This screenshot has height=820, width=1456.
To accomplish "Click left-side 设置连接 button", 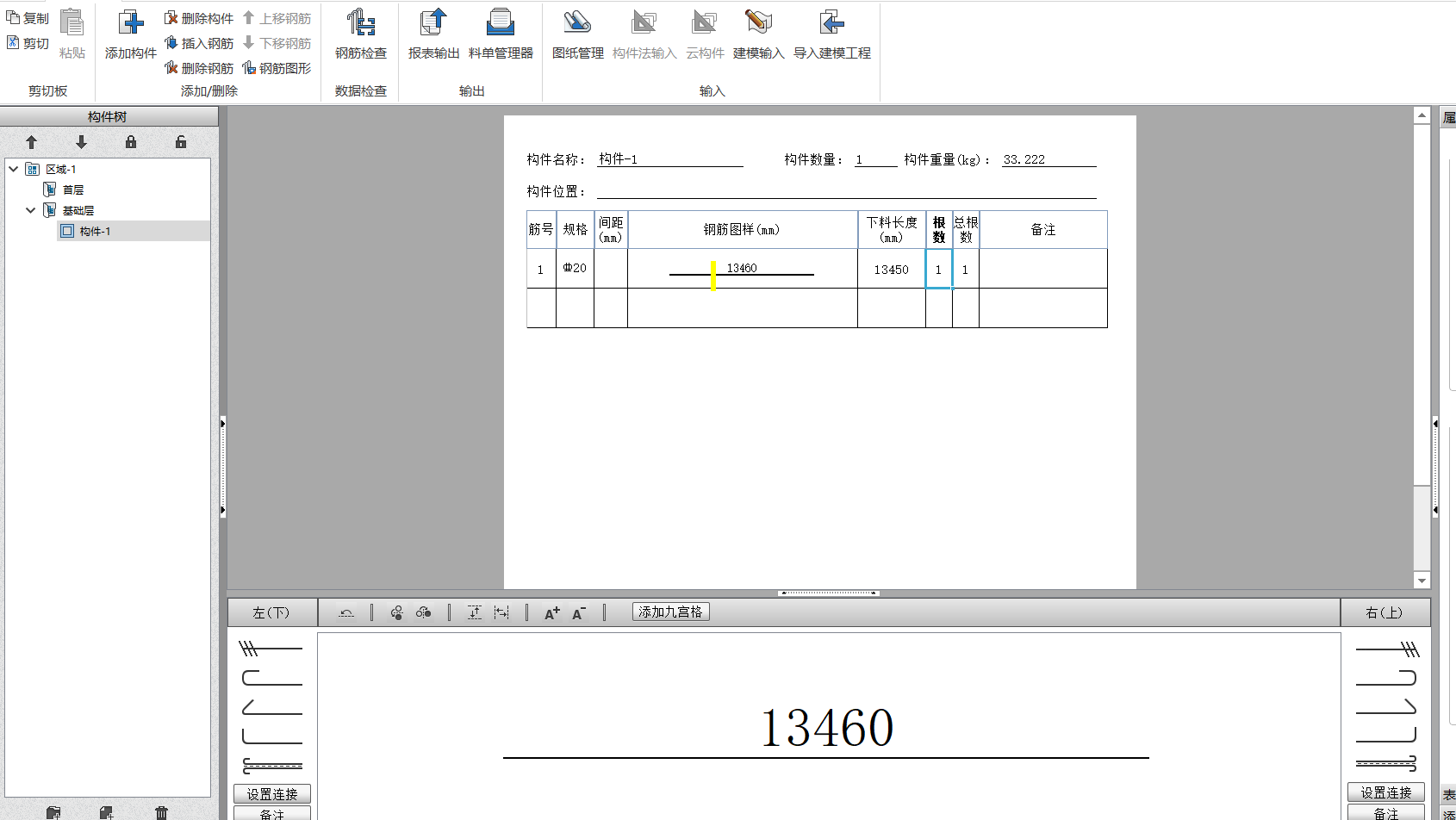I will pyautogui.click(x=272, y=794).
